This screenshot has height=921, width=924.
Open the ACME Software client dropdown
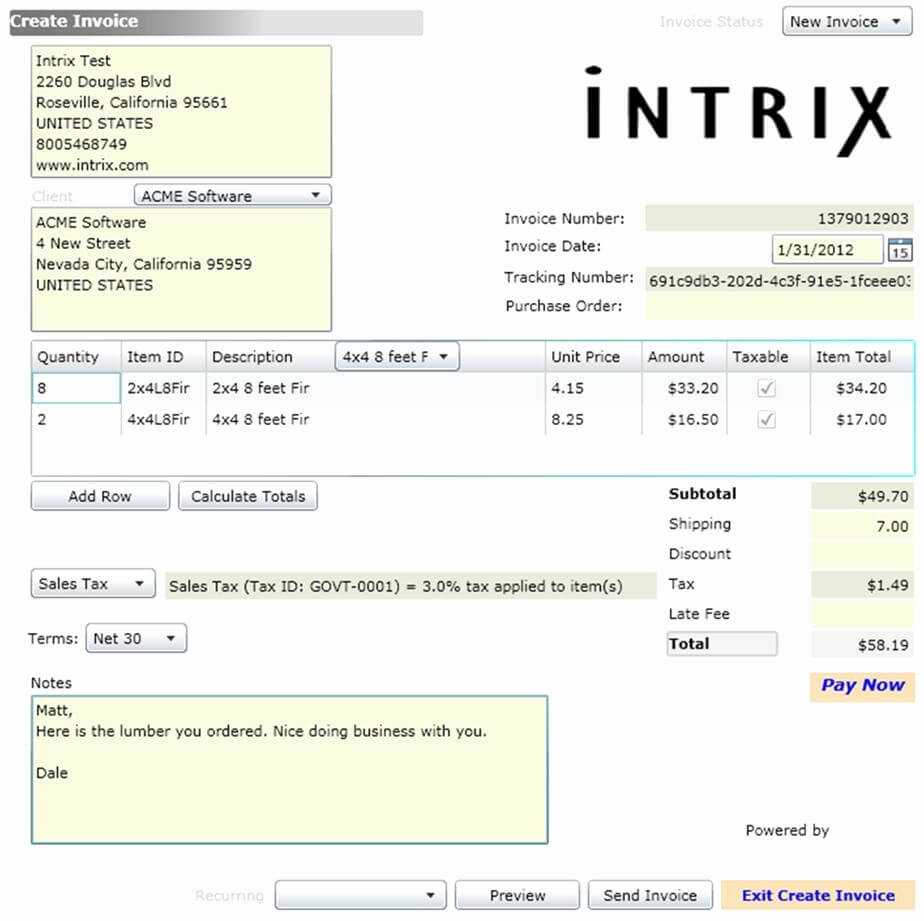pyautogui.click(x=233, y=195)
